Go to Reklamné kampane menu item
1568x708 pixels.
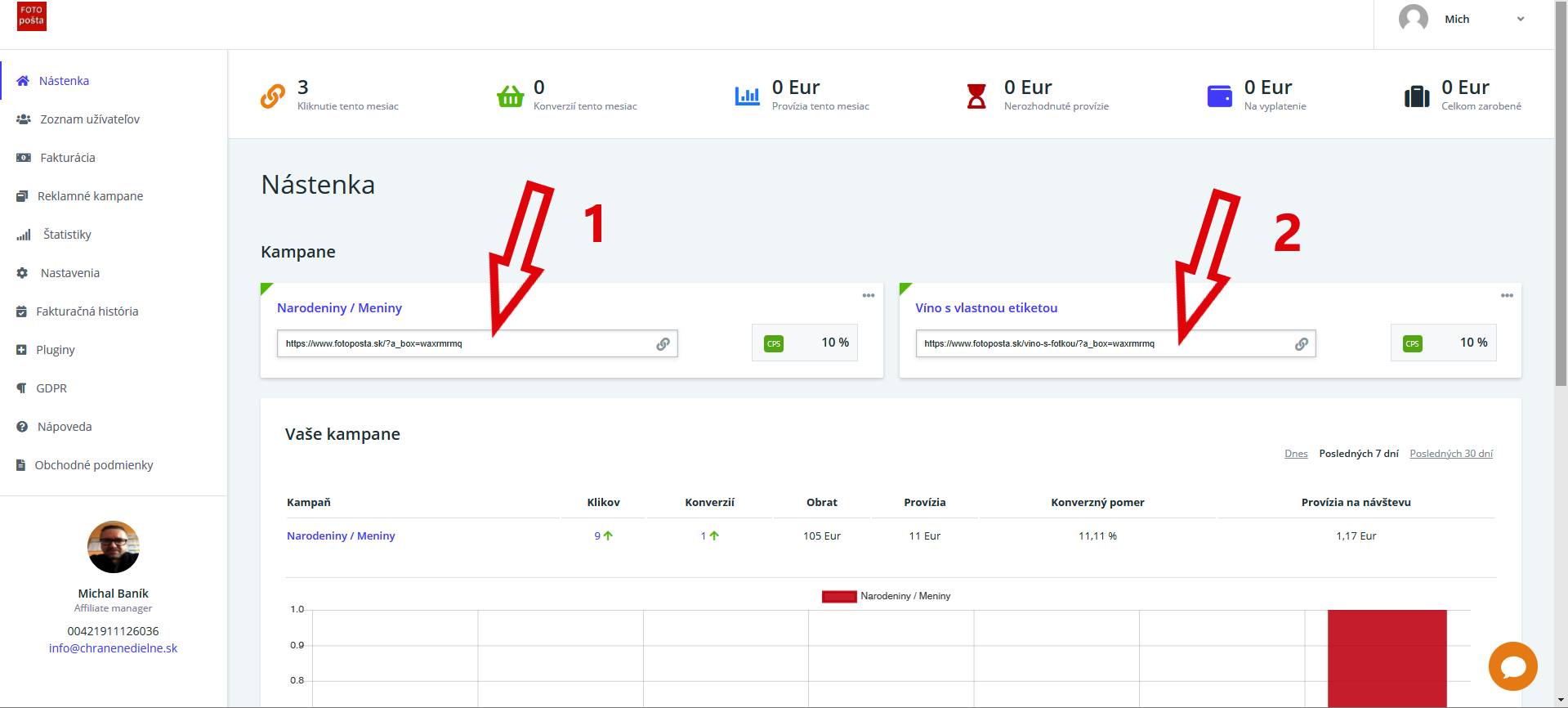(90, 196)
